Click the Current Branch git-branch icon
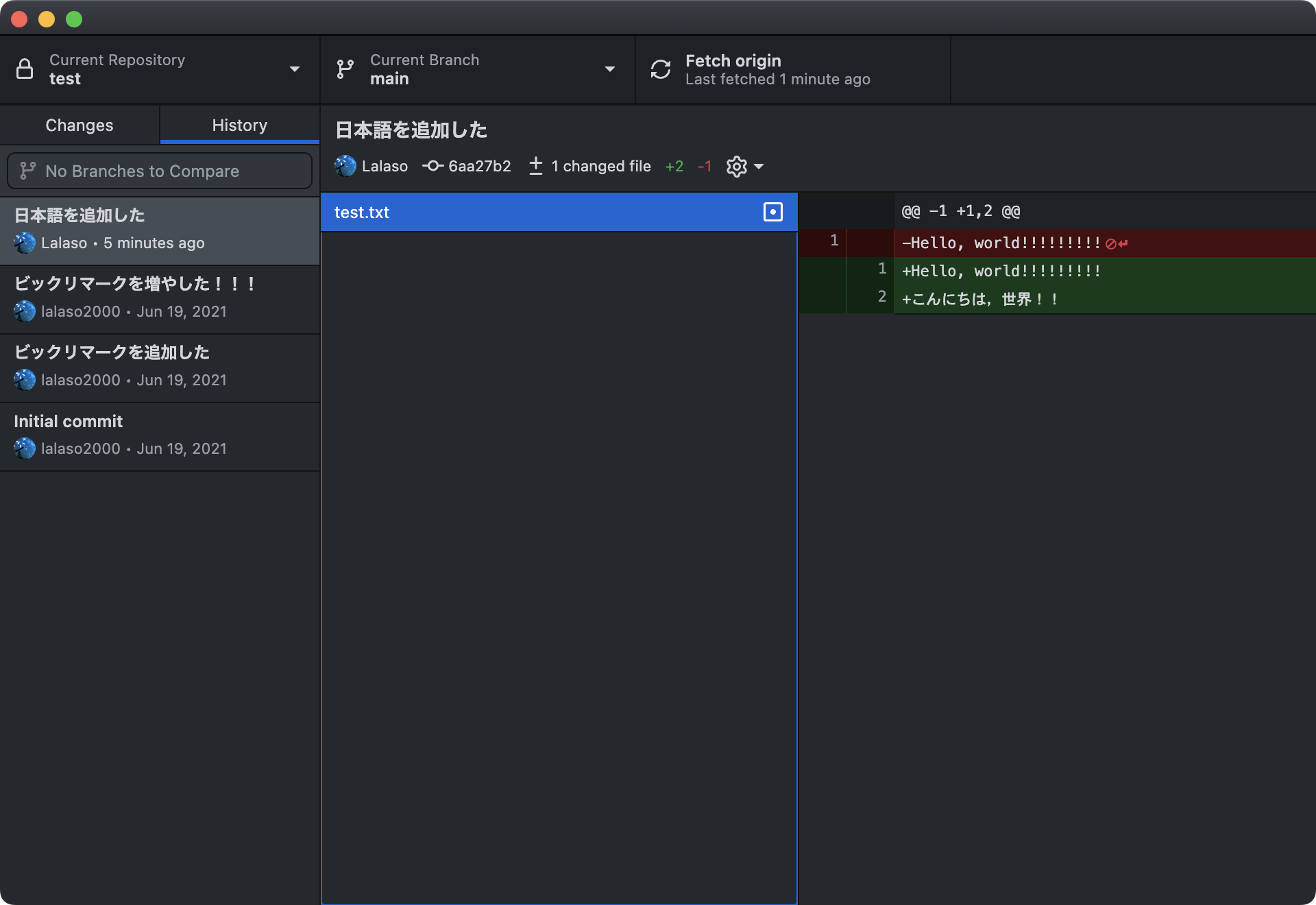1316x905 pixels. (345, 69)
